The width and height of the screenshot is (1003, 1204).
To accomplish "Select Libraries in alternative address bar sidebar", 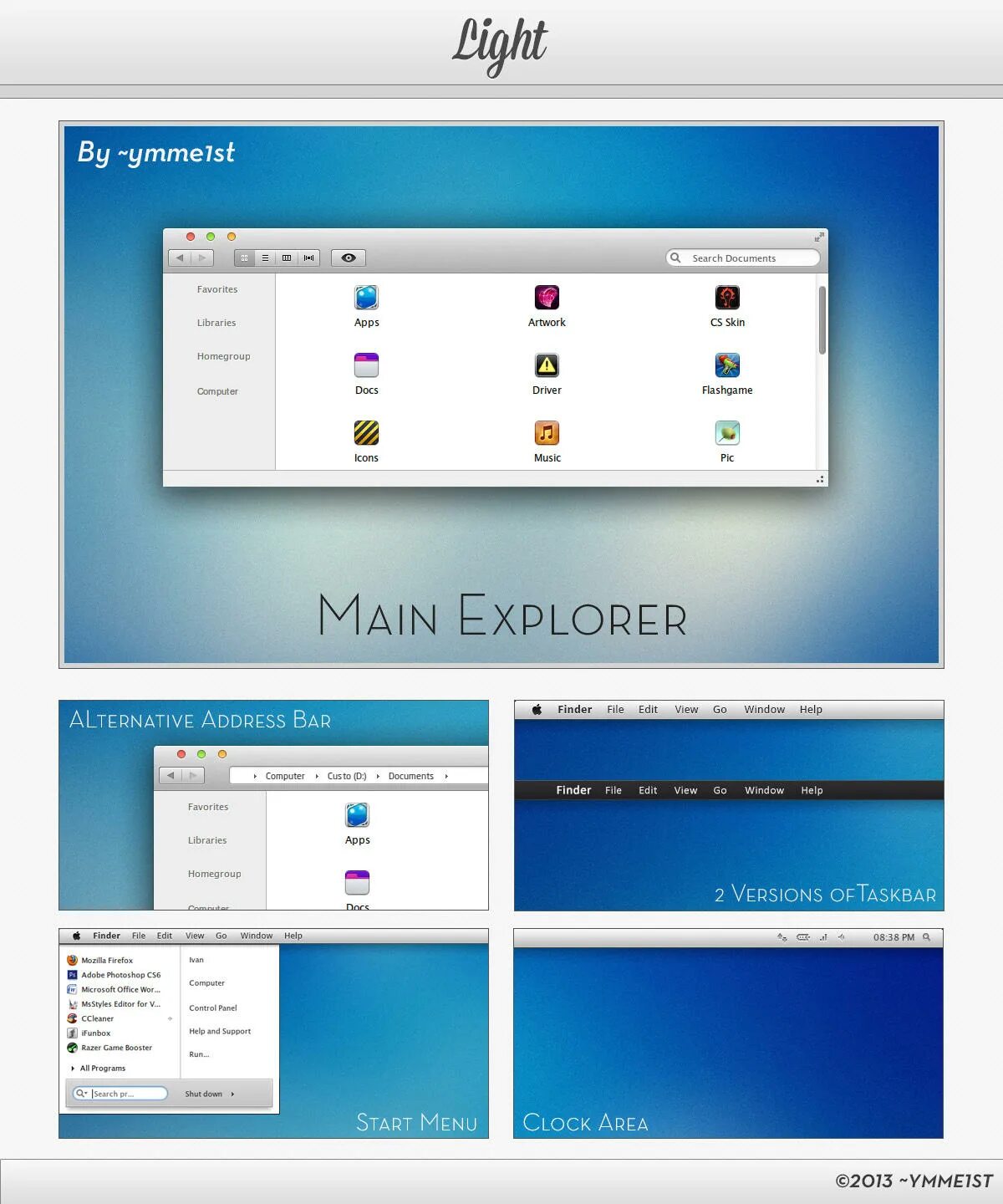I will pyautogui.click(x=207, y=840).
